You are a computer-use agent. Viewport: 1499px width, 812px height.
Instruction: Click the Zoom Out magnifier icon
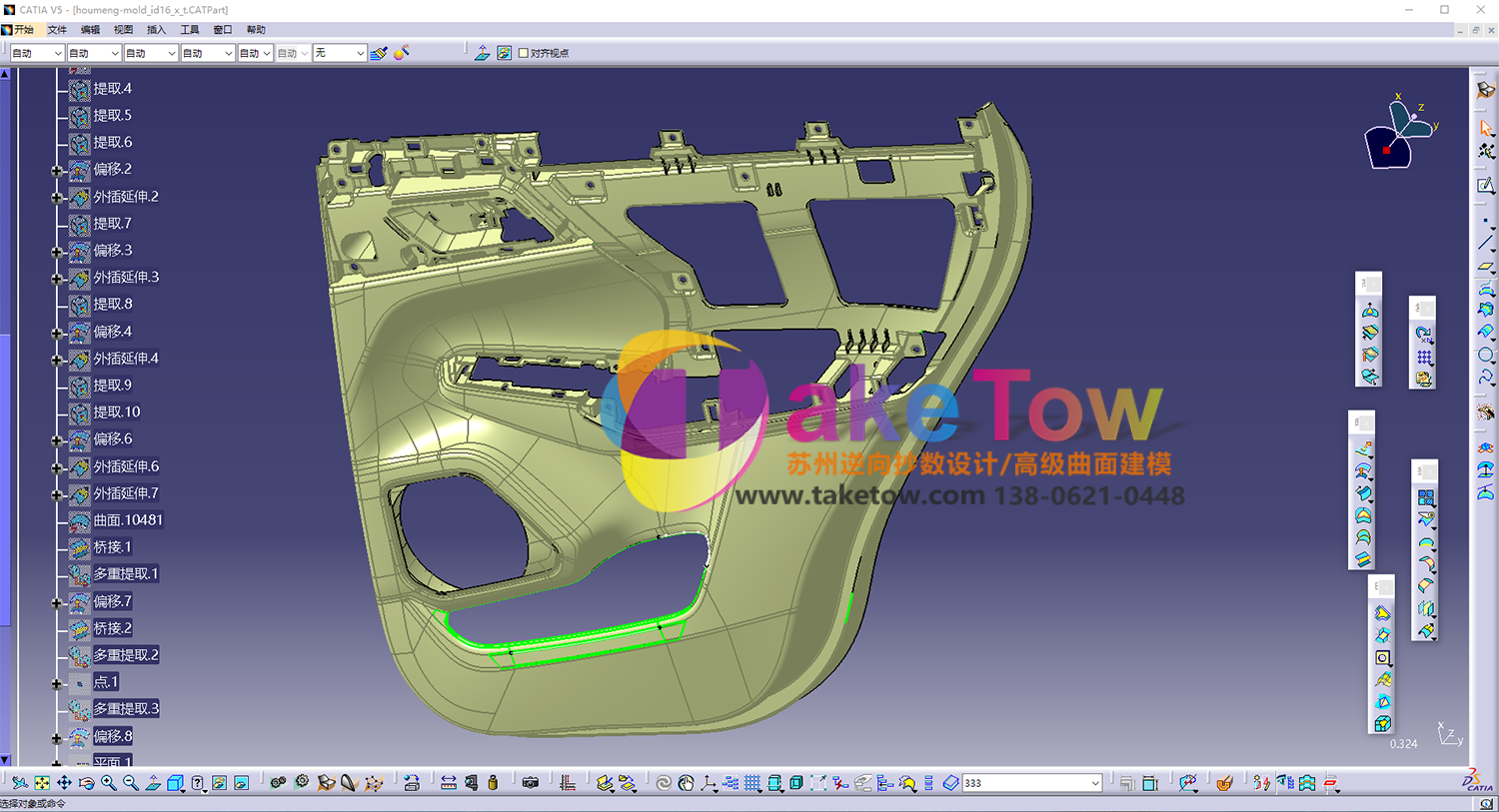[130, 783]
